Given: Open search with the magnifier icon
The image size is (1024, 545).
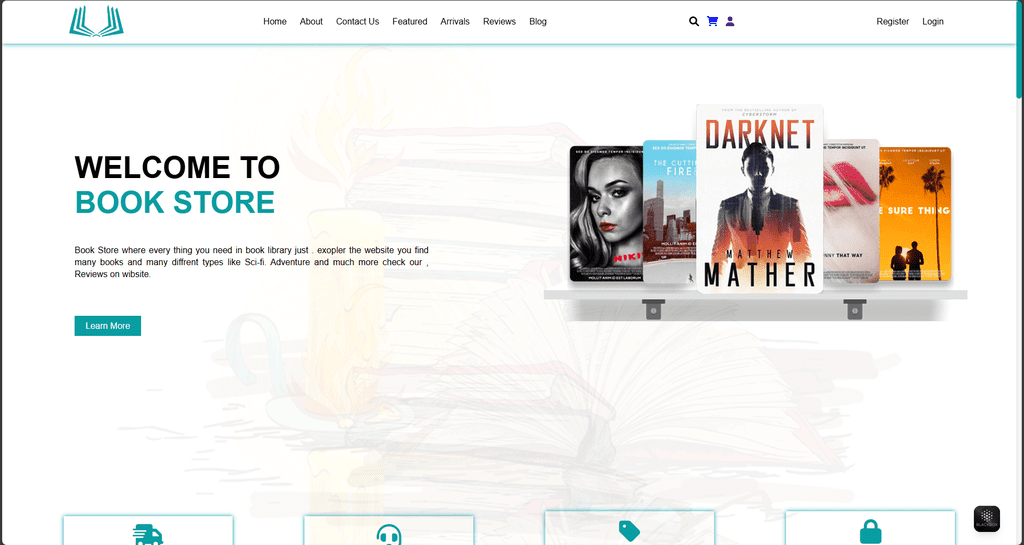Looking at the screenshot, I should tap(694, 21).
